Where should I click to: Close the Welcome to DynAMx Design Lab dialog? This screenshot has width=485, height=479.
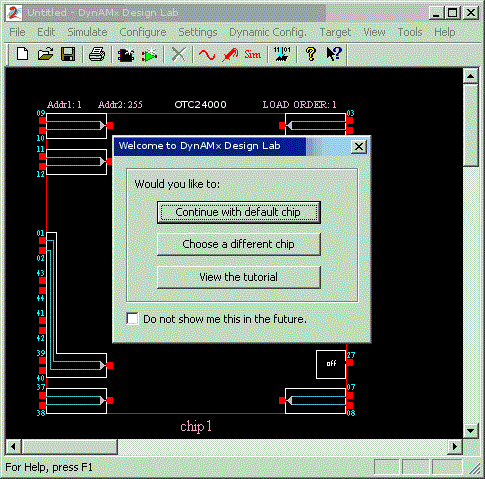[x=359, y=147]
